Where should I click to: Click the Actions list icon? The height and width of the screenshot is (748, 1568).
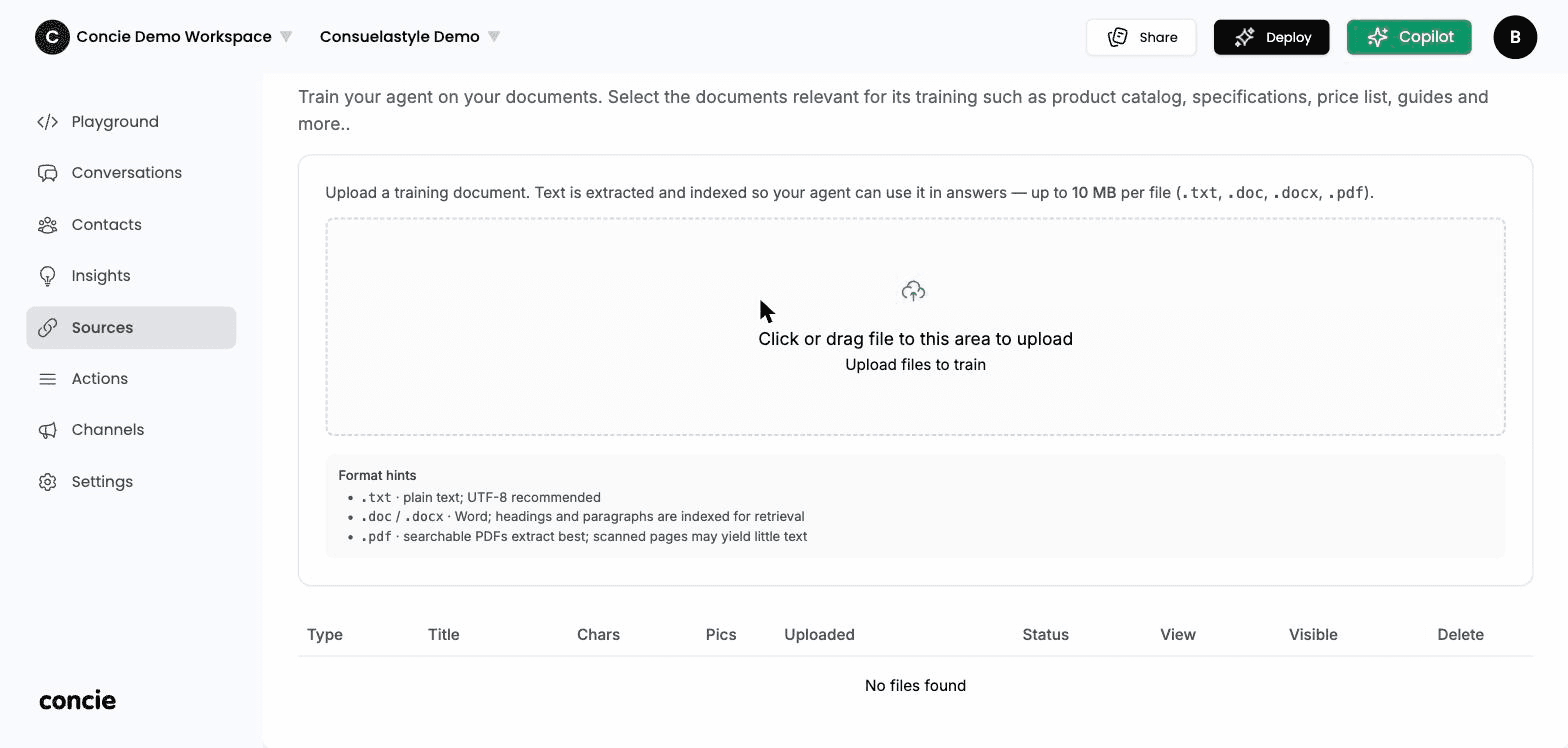[47, 379]
